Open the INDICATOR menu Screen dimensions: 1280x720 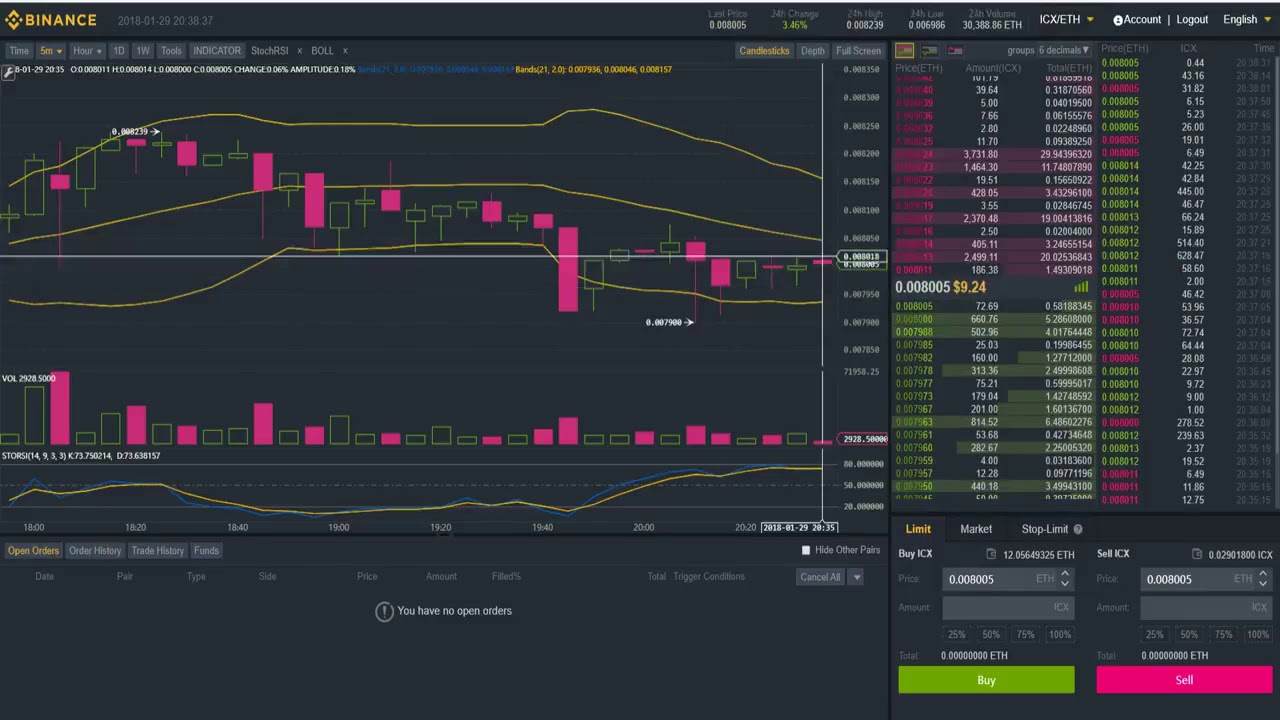217,51
